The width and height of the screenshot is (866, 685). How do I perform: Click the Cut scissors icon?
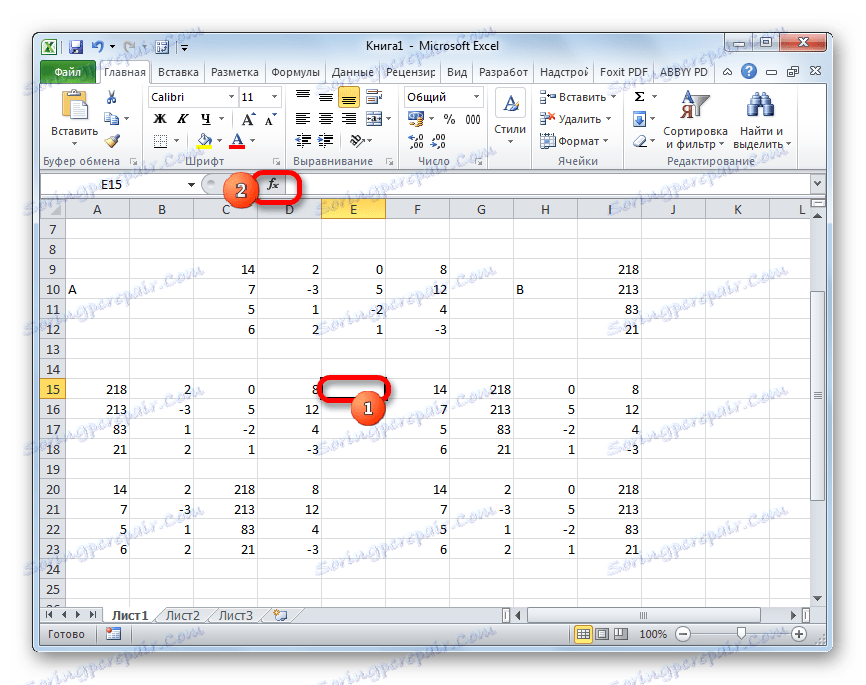[x=112, y=97]
